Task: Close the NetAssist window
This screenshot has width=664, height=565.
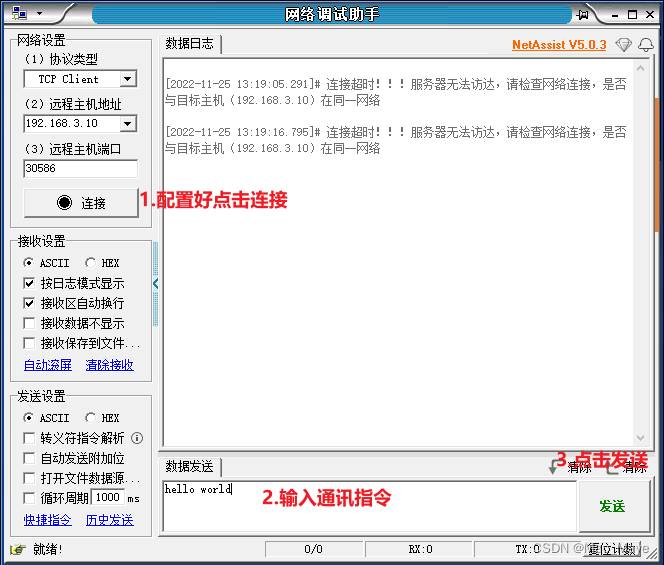Action: (x=650, y=15)
